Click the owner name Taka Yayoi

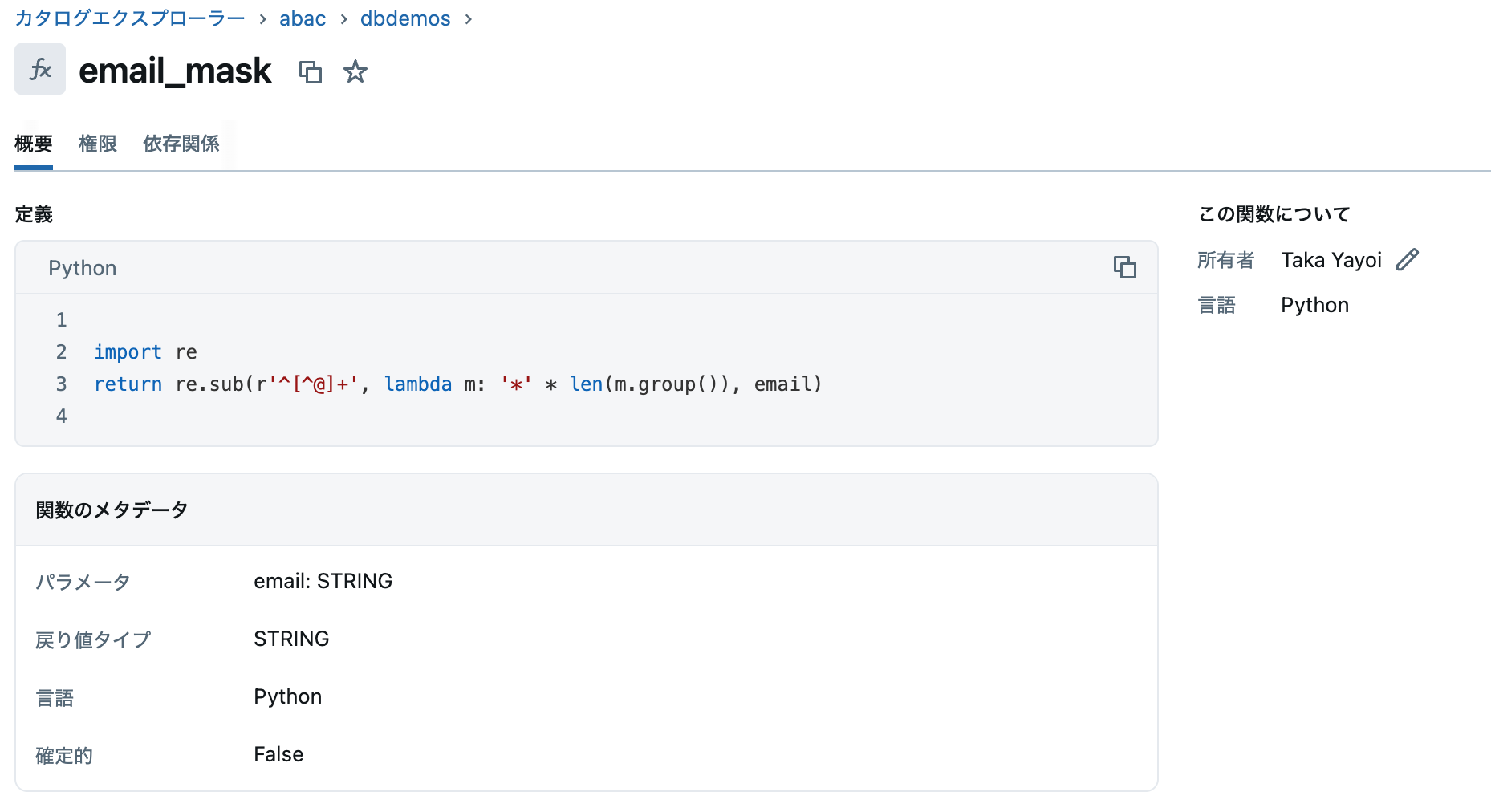[1332, 259]
